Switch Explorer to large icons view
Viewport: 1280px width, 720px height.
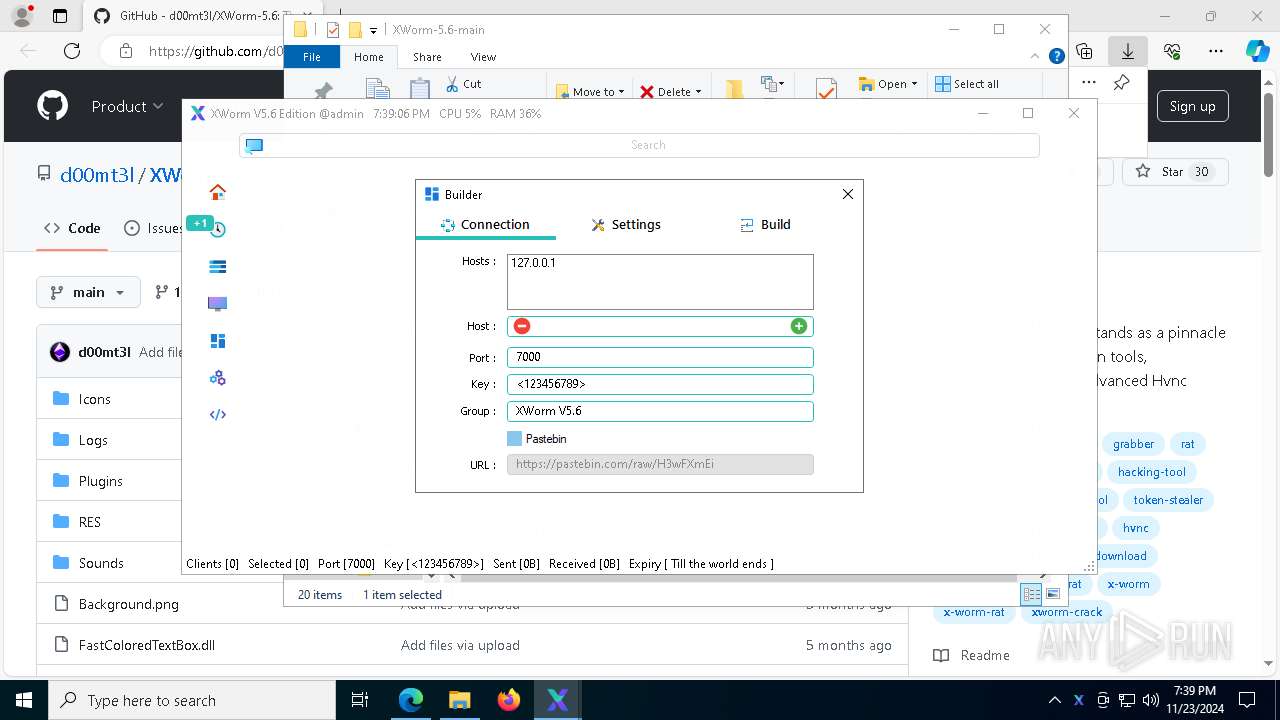coord(1052,594)
